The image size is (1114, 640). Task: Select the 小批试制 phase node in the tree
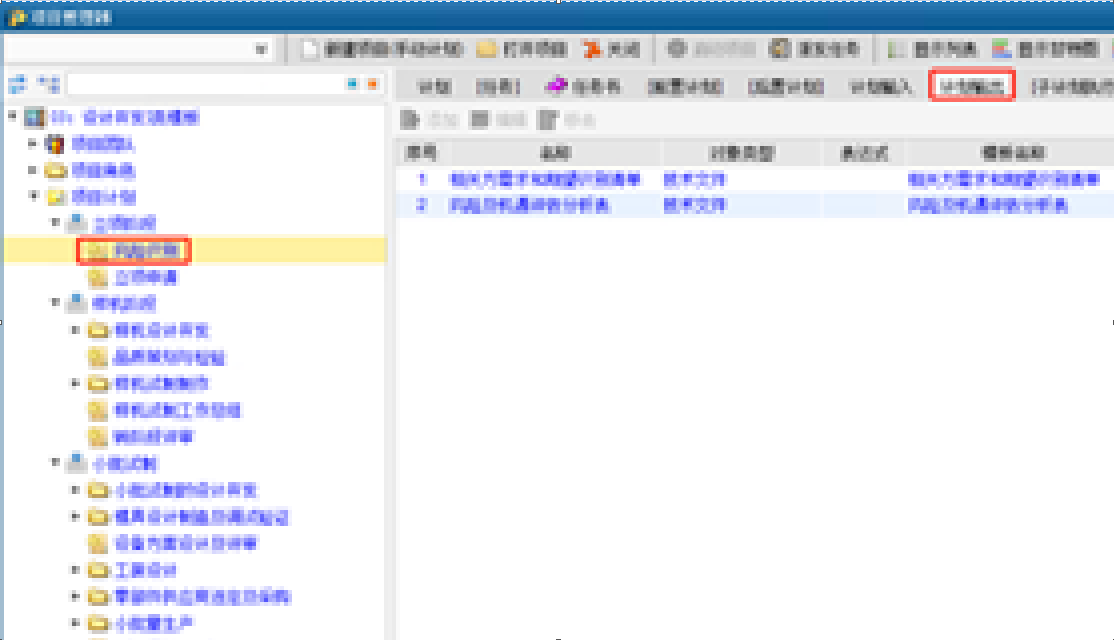coord(124,464)
